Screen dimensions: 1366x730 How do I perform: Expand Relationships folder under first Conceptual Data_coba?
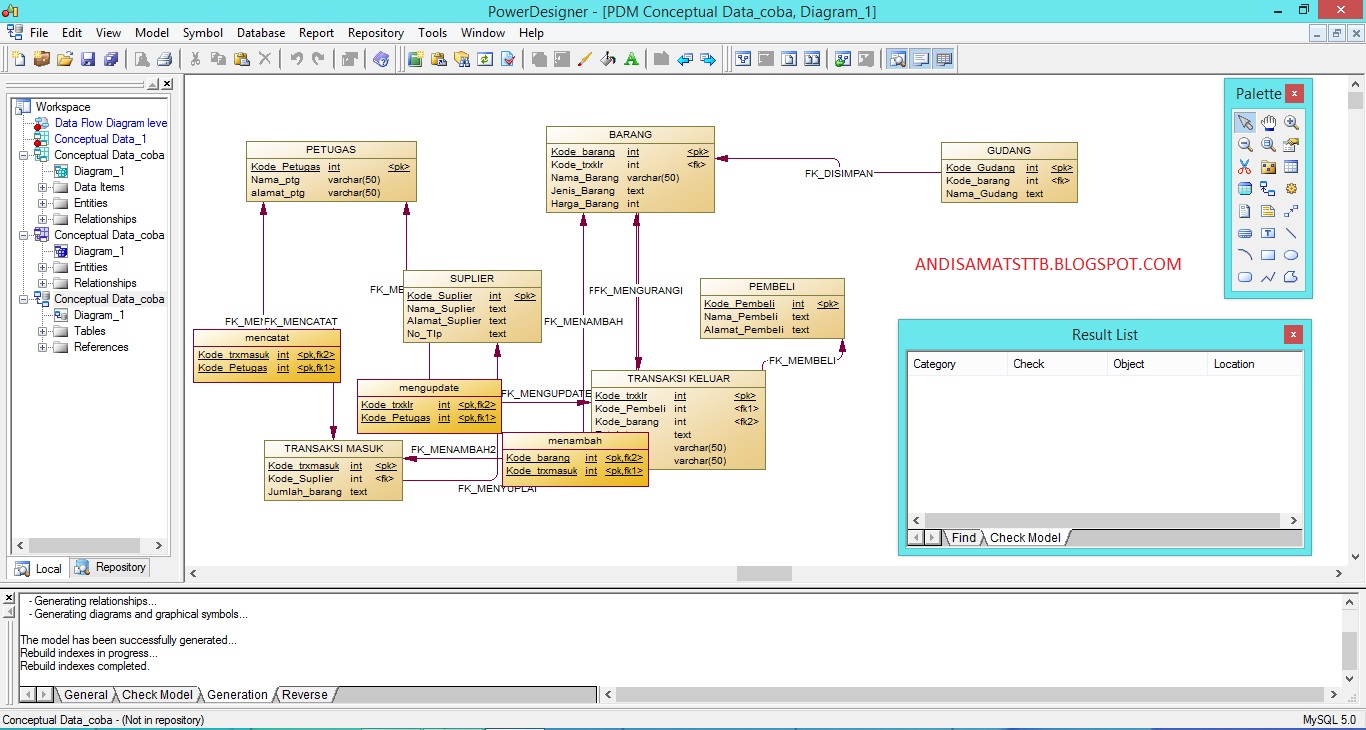point(43,219)
